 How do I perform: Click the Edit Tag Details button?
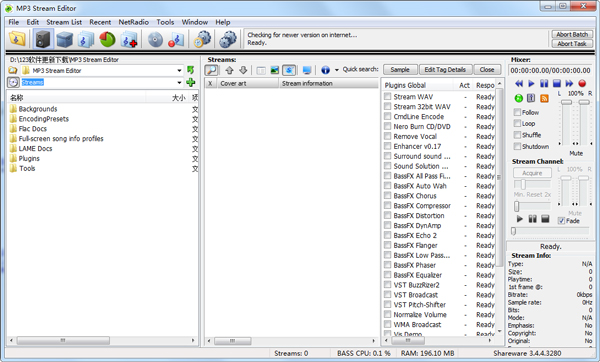[445, 70]
